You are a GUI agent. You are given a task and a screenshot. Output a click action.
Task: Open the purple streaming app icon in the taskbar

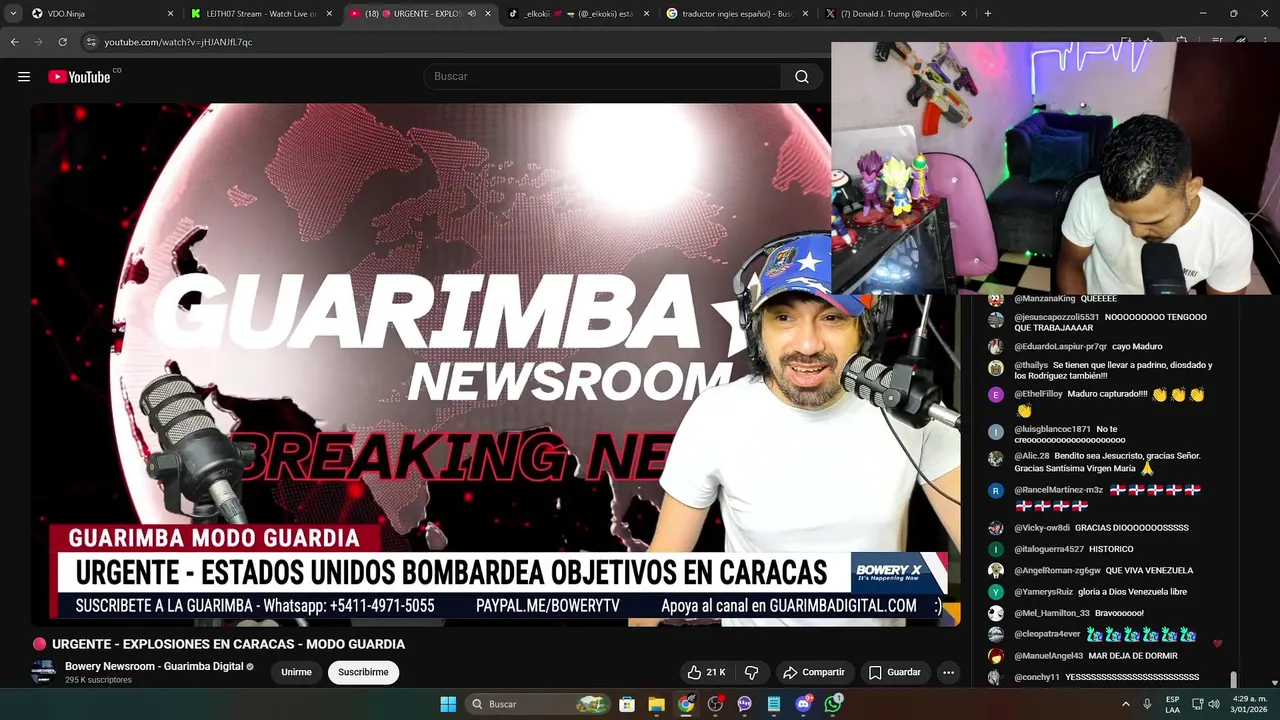[744, 704]
